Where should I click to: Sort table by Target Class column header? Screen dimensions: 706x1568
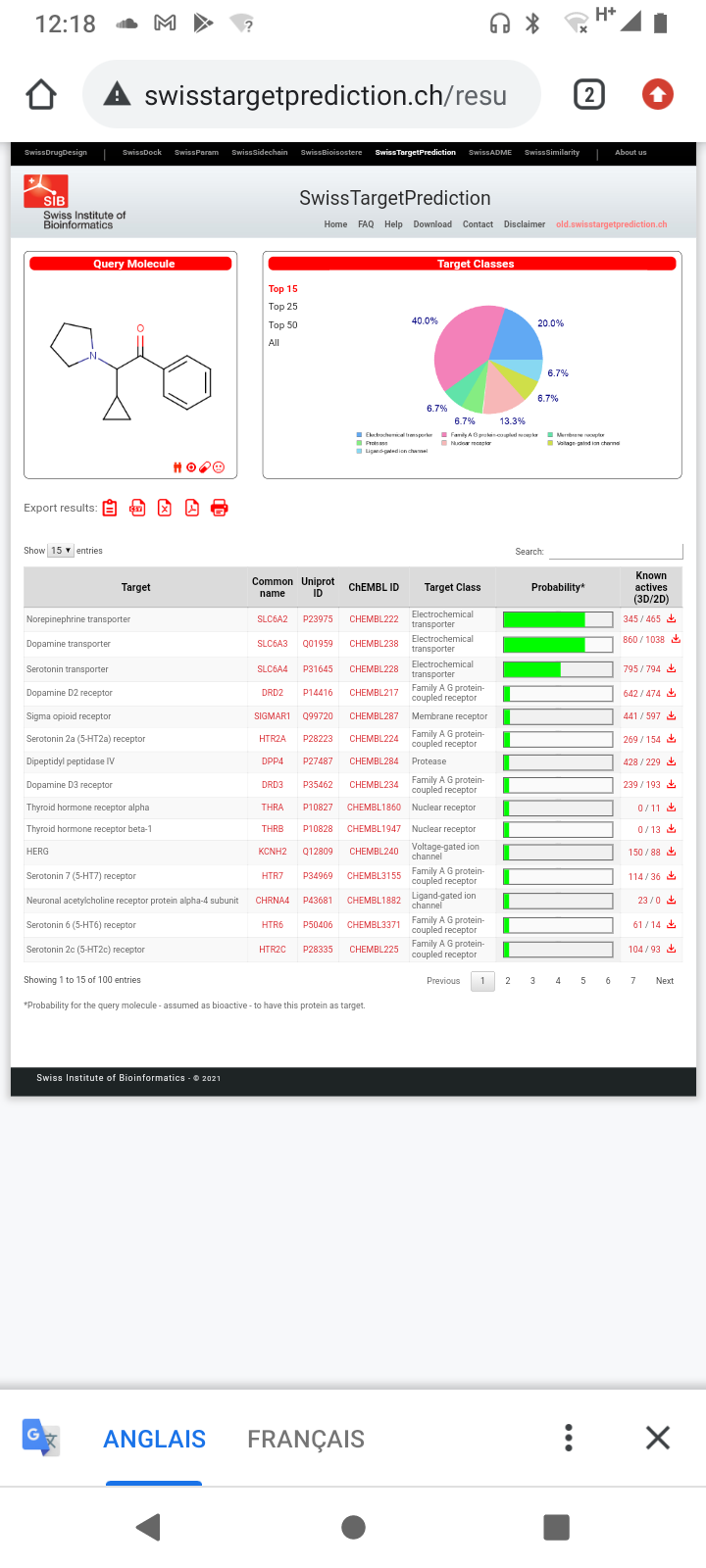coord(452,587)
